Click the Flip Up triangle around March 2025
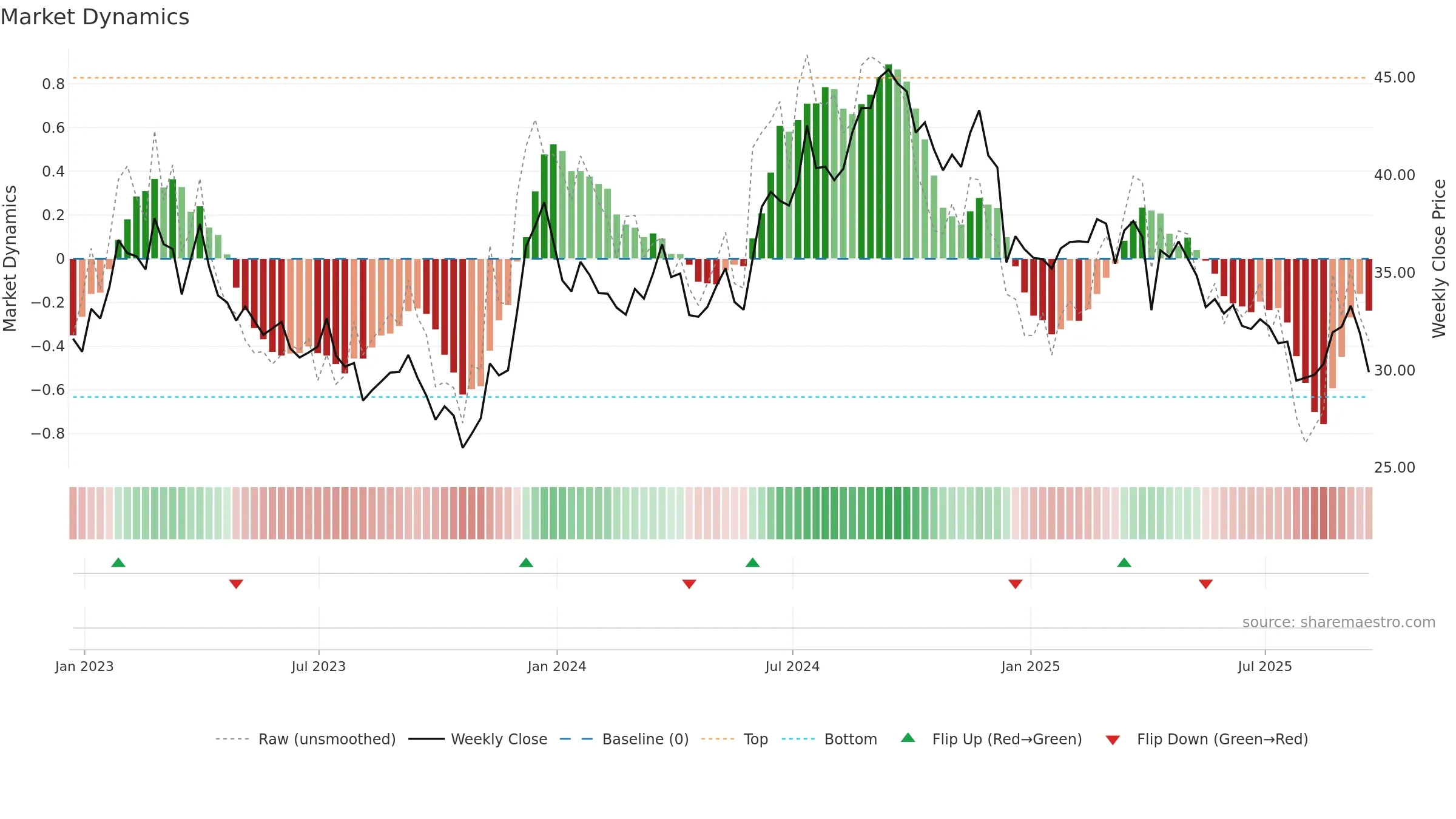Screen dimensions: 1456x819 pos(1124,563)
